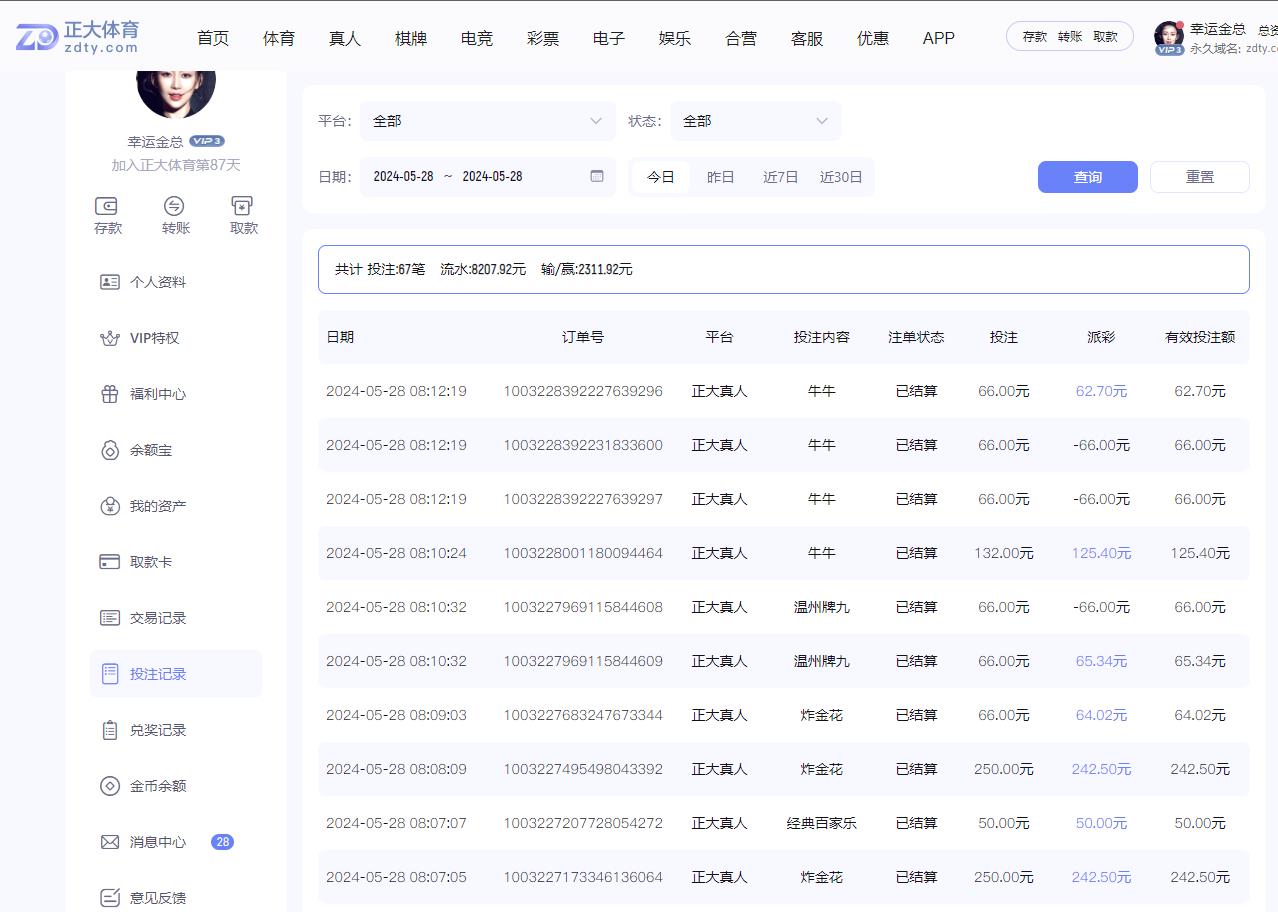Select the 近30日 last-30-days filter
The height and width of the screenshot is (912, 1278).
point(841,176)
